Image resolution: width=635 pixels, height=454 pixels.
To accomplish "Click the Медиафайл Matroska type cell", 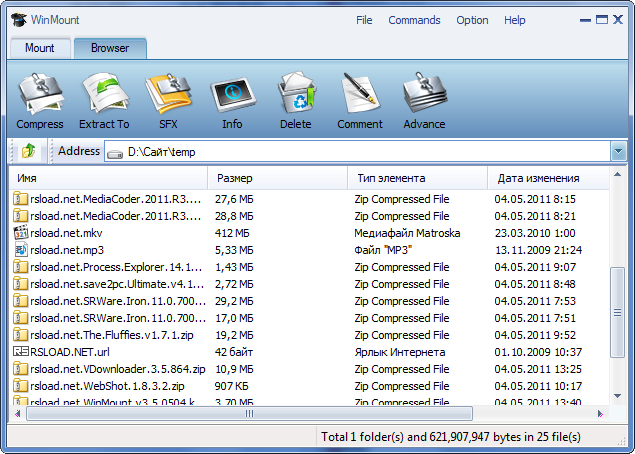I will 407,233.
